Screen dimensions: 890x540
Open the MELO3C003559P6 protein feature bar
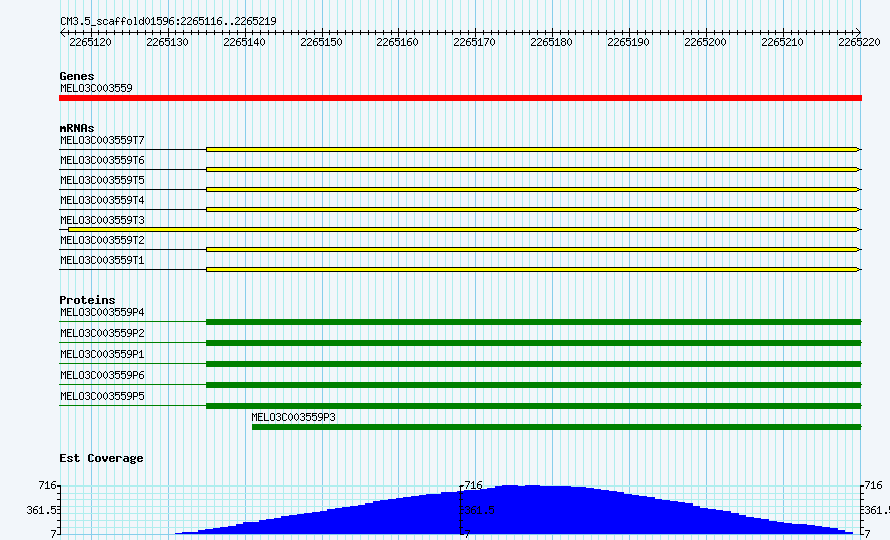tap(534, 385)
